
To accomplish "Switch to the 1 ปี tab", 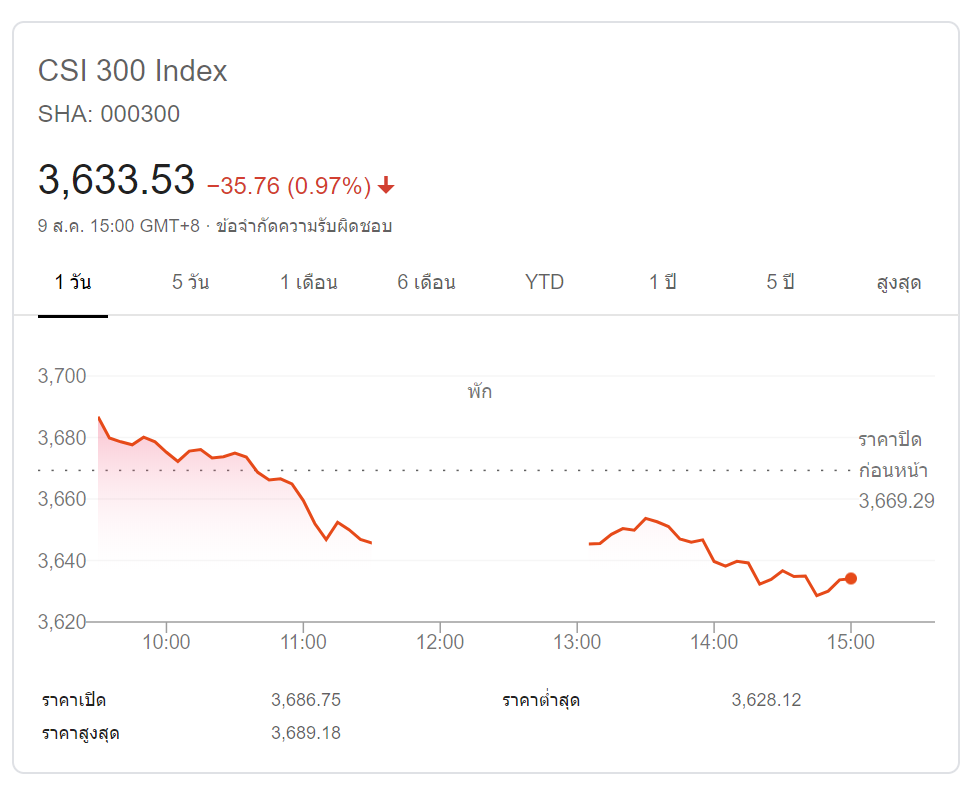I will coord(662,282).
